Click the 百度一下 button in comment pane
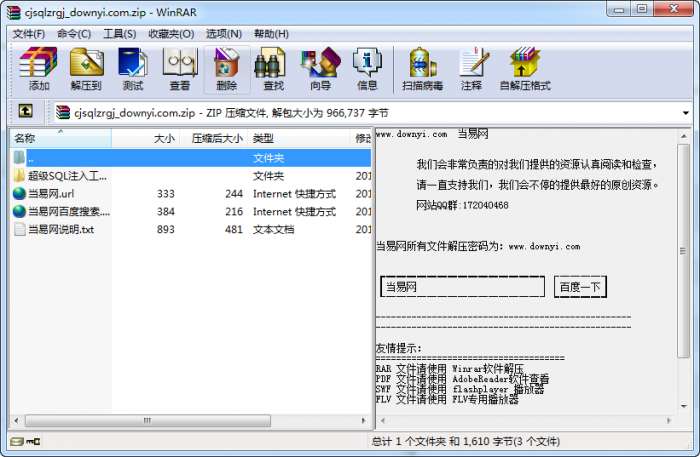700x457 pixels. point(580,287)
